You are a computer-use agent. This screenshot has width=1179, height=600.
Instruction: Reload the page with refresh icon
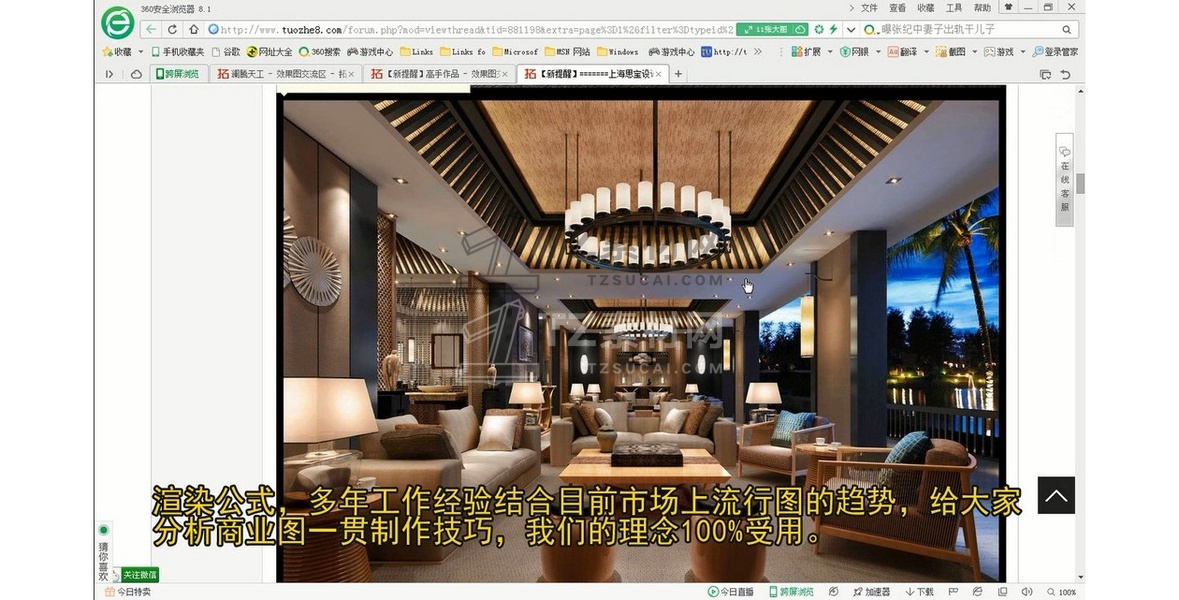[172, 29]
